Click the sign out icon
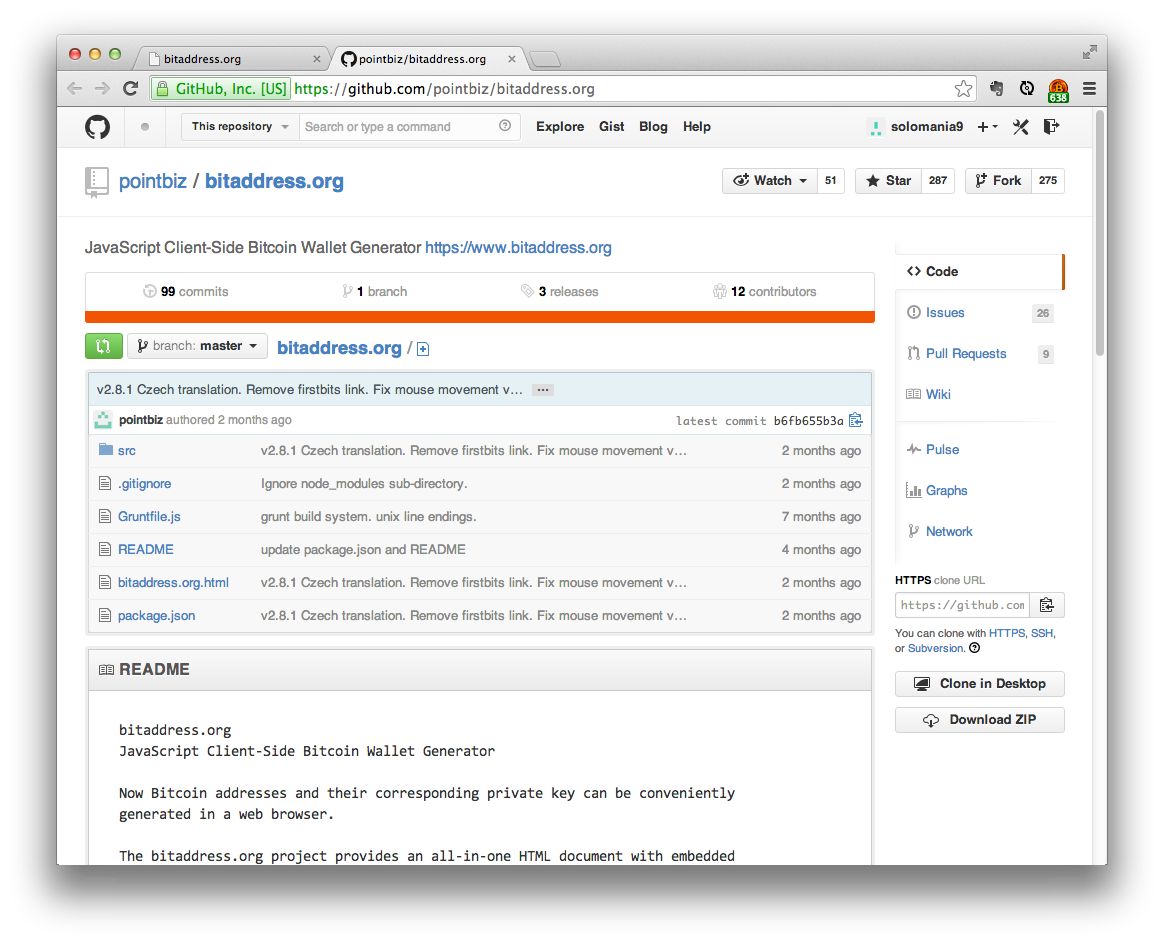The height and width of the screenshot is (944, 1164). [x=1051, y=127]
